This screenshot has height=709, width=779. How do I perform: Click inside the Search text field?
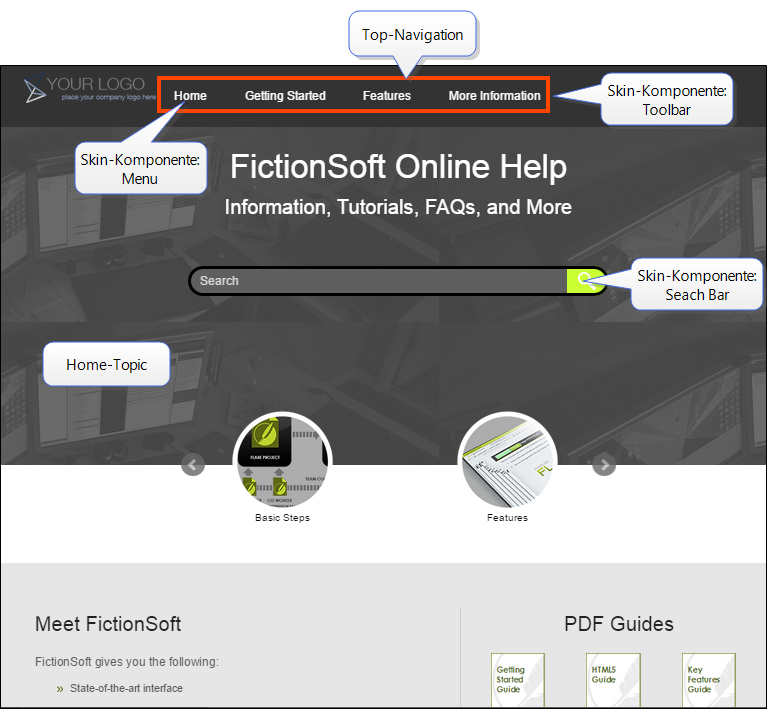[380, 281]
